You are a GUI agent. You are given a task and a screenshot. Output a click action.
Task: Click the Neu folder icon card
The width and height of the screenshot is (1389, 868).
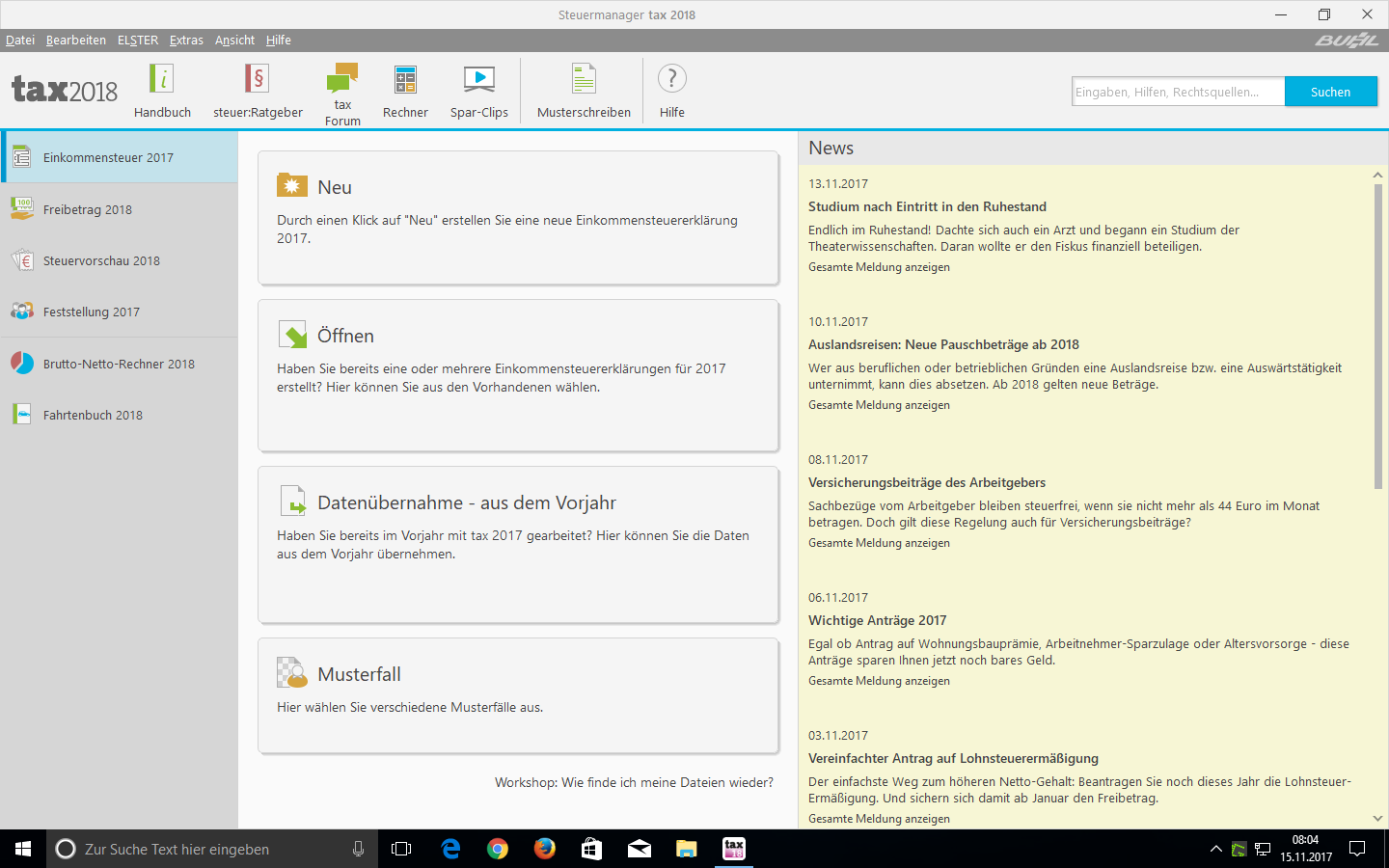518,217
